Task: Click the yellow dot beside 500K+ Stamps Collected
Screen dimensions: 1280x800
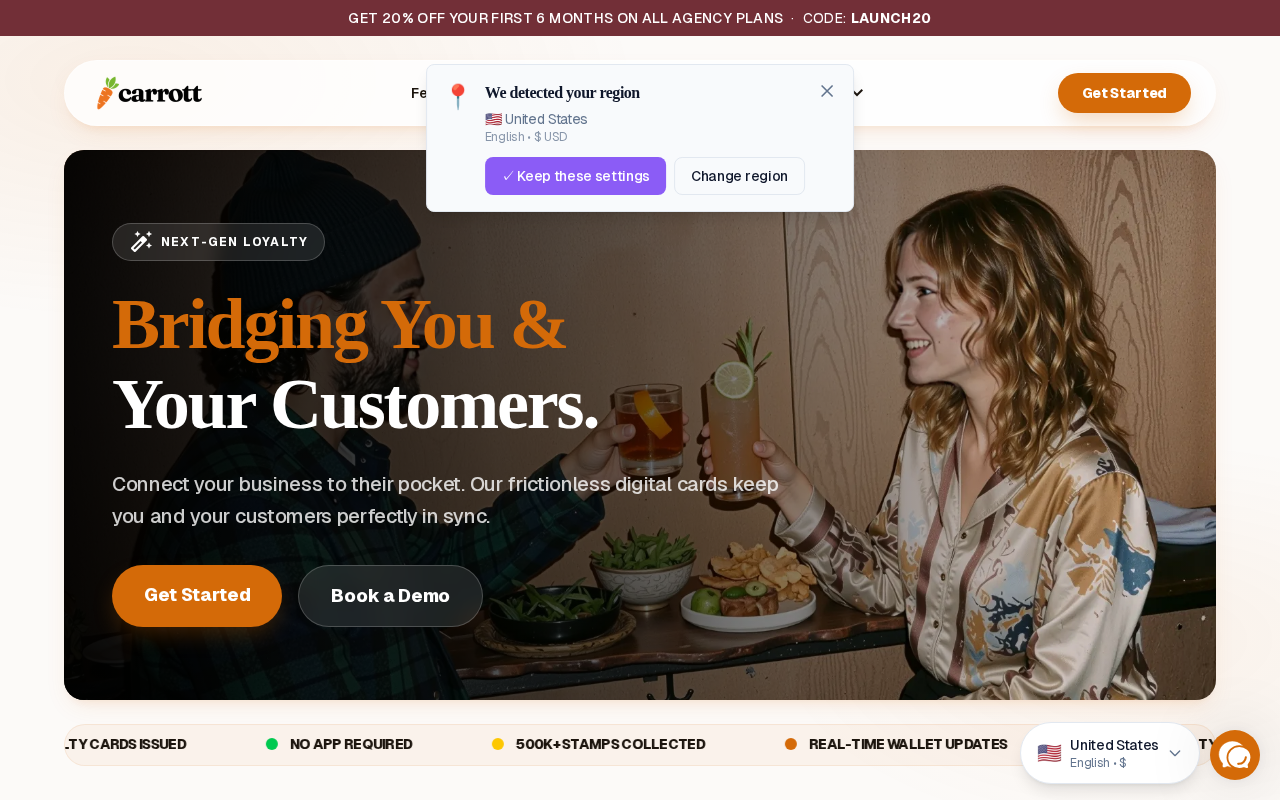Action: pos(498,744)
